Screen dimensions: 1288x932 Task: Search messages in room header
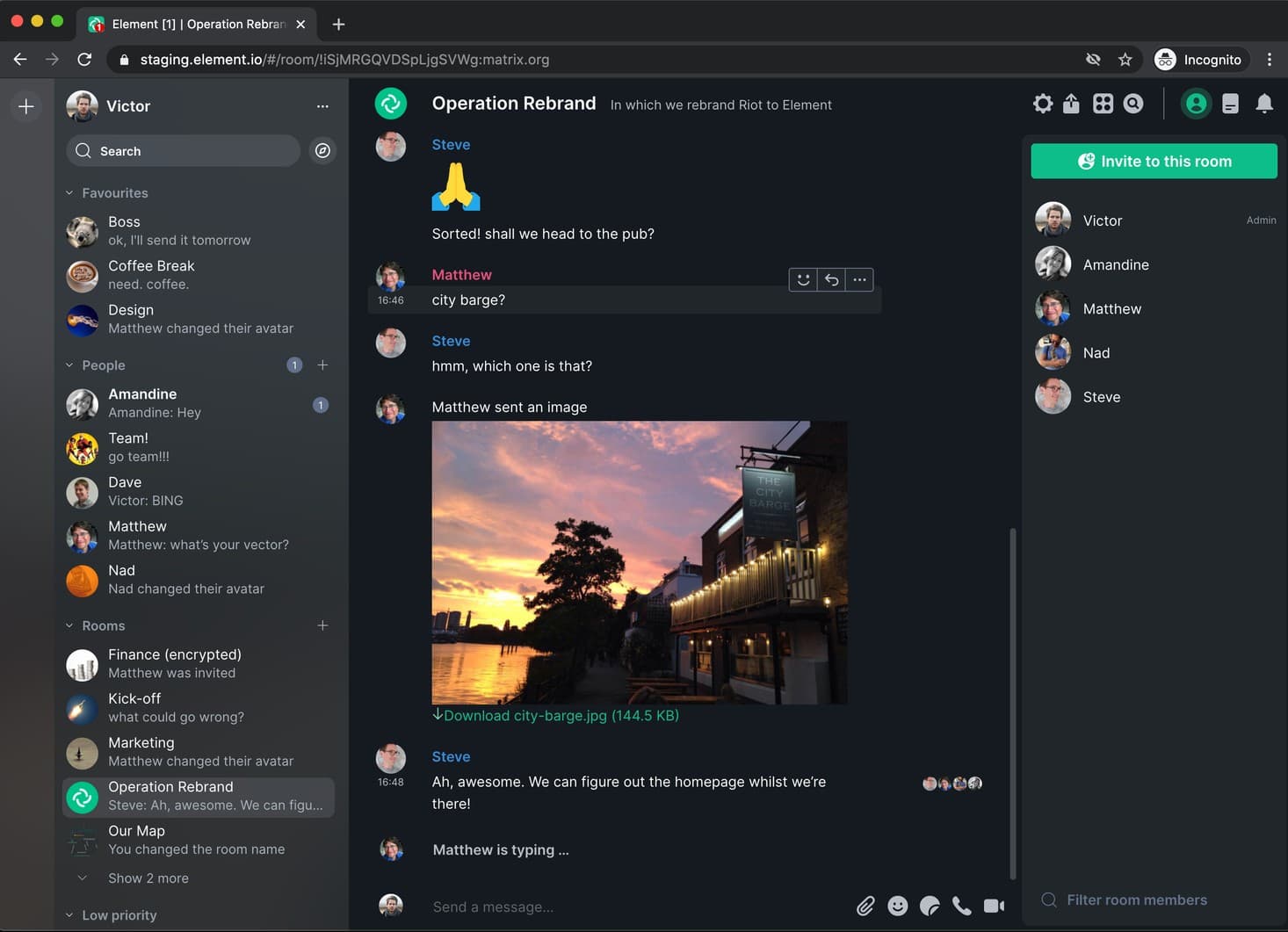click(1133, 104)
